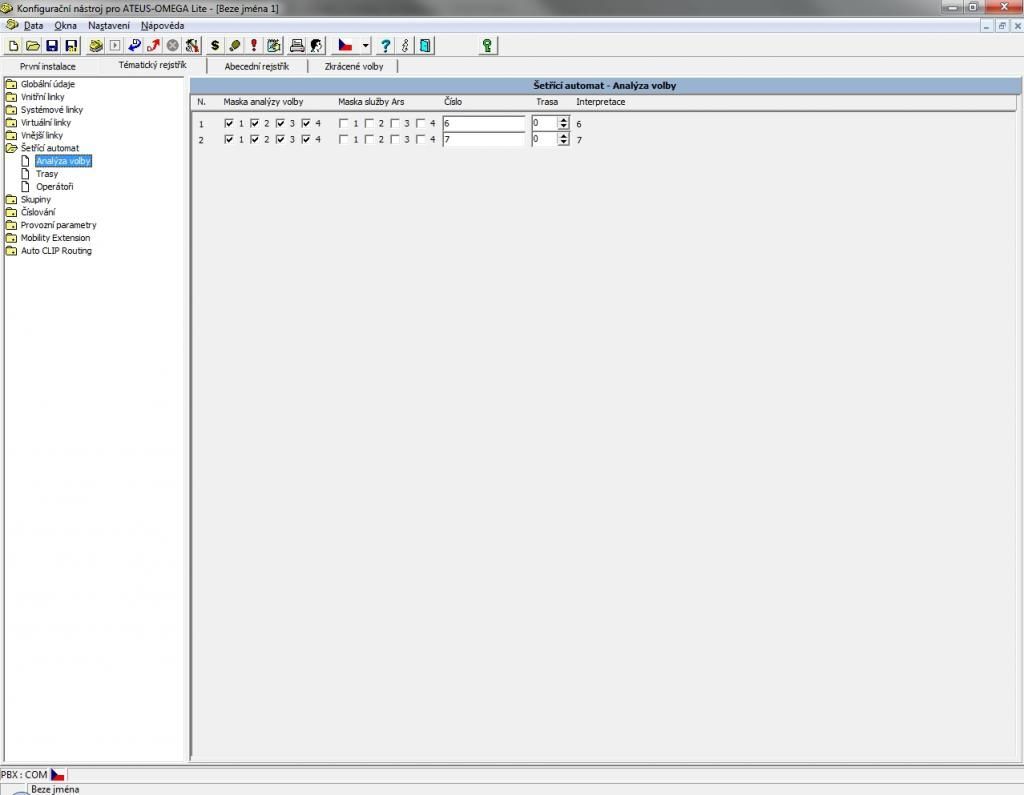Increase the Trasa value in row 1

pyautogui.click(x=564, y=120)
